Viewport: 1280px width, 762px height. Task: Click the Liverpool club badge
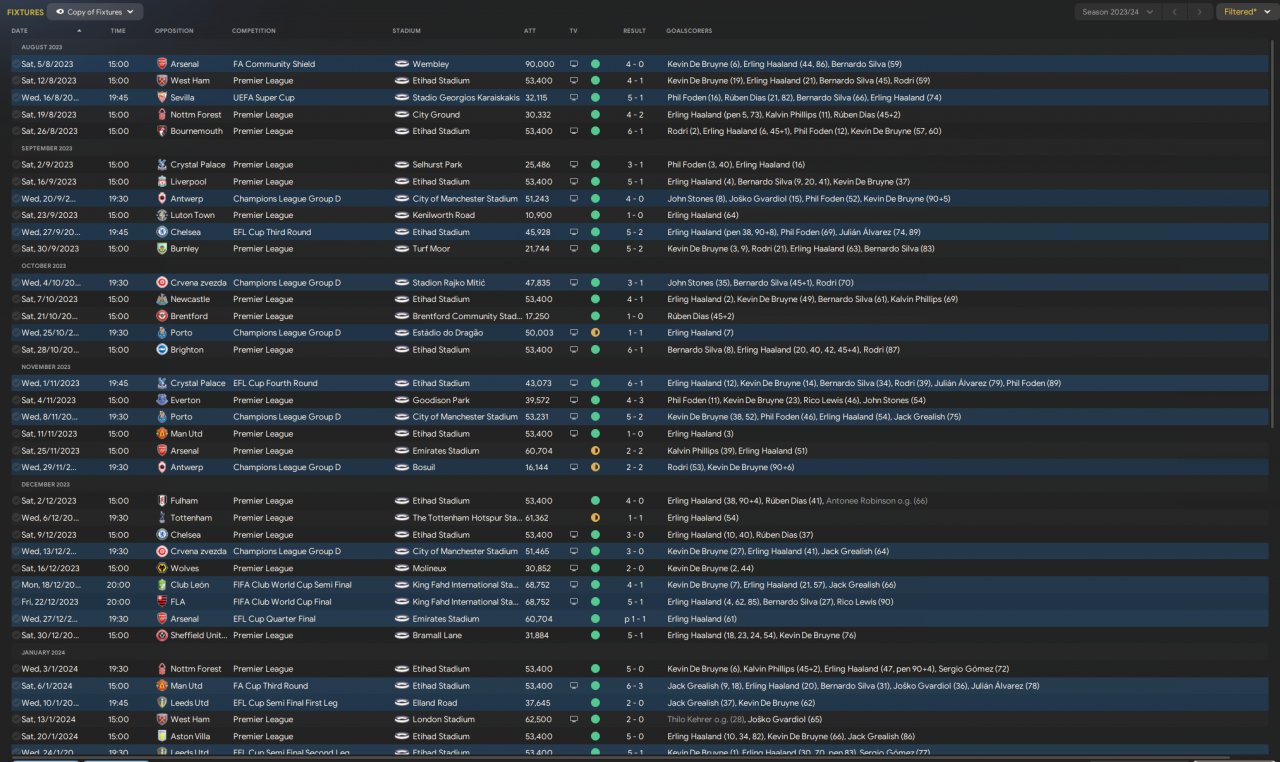(x=162, y=182)
